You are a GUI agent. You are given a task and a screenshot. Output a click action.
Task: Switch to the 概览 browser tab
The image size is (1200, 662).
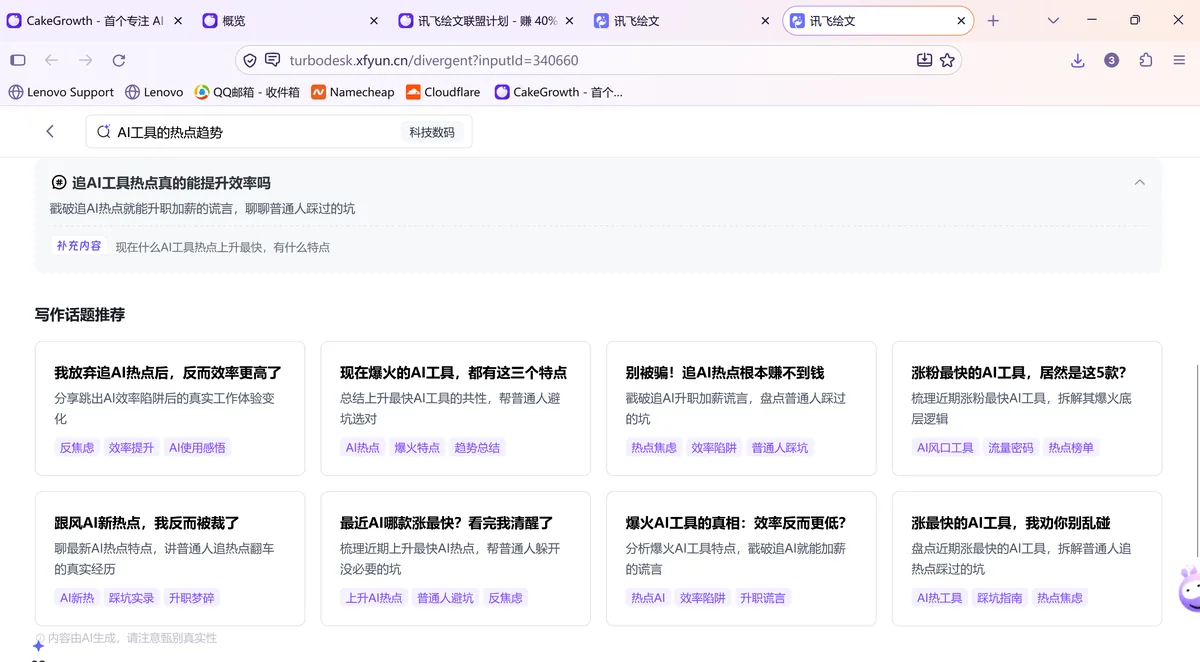click(290, 20)
